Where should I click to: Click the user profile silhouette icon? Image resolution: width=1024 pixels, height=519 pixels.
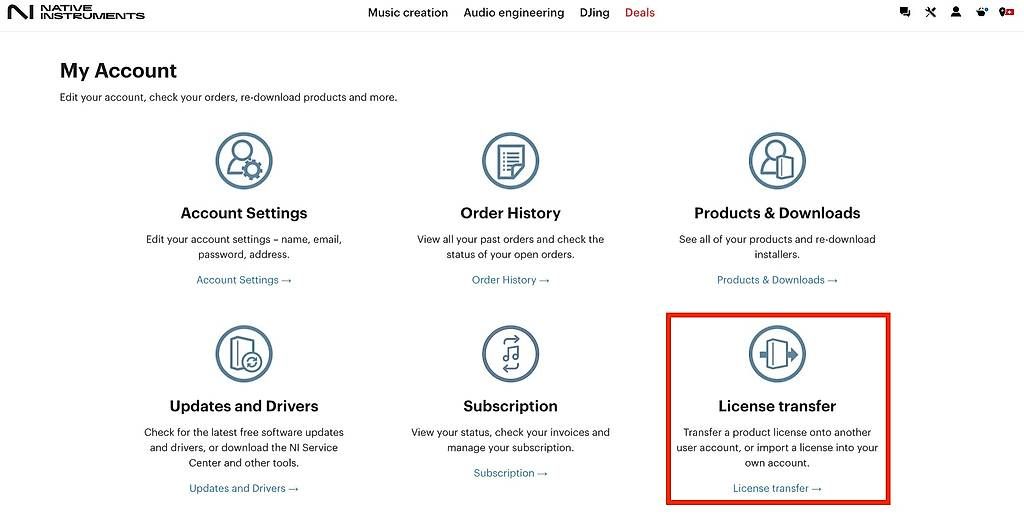956,12
